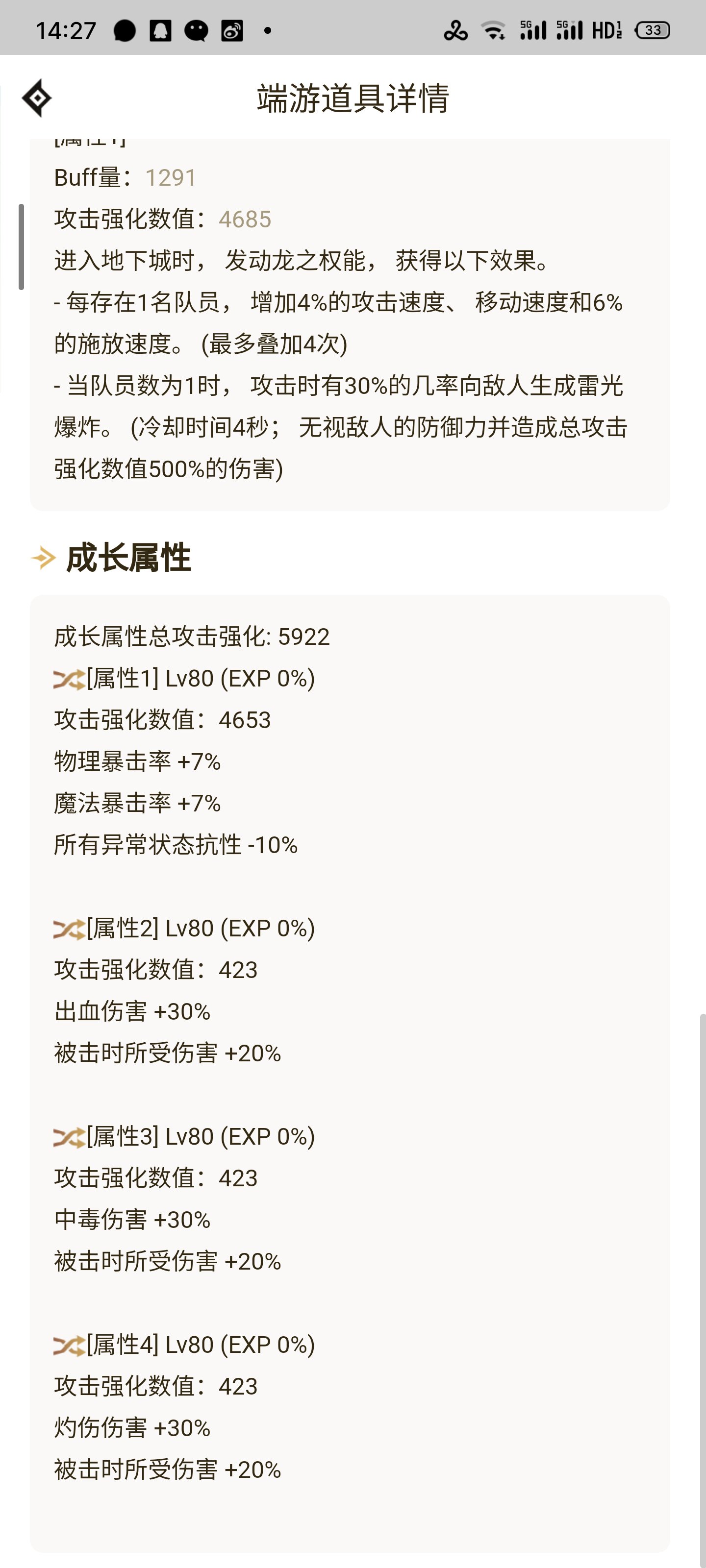Select the 端游道具详情 page title
Viewport: 706px width, 1568px height.
[353, 98]
